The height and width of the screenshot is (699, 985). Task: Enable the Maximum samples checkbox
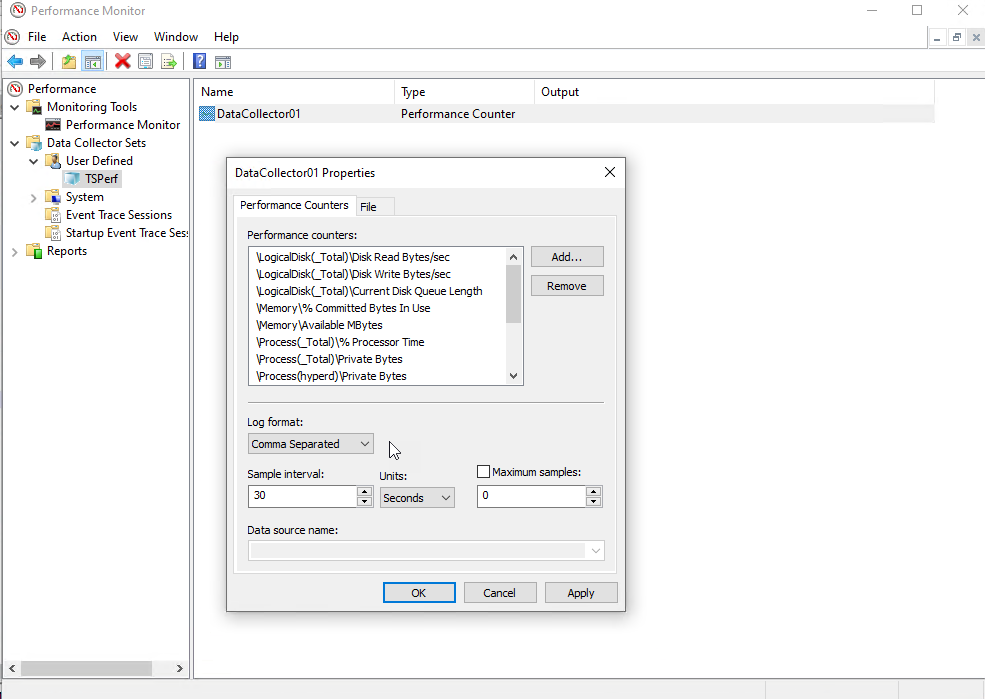point(483,471)
